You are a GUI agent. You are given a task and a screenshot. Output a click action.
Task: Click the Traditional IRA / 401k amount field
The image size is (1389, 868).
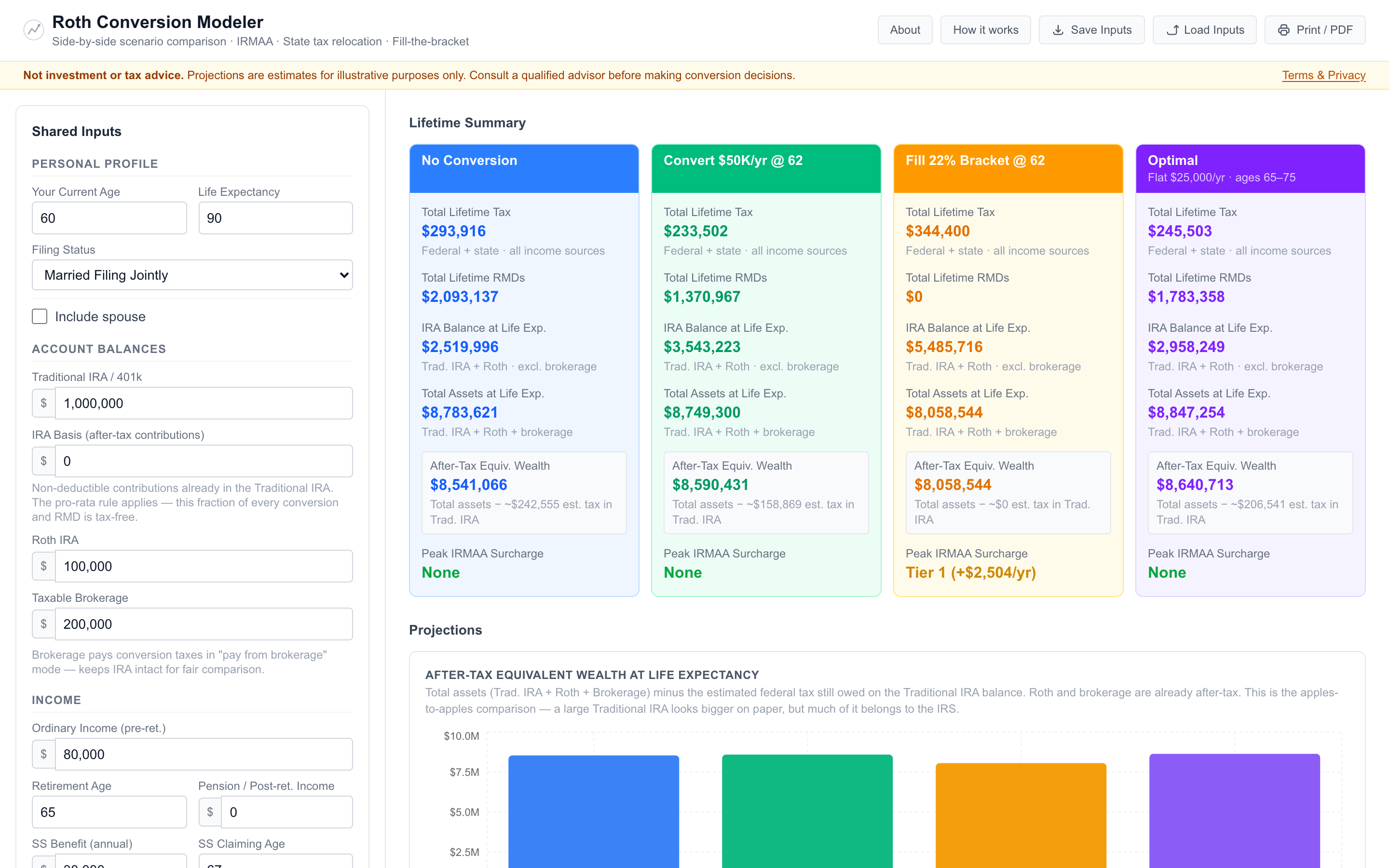[204, 403]
